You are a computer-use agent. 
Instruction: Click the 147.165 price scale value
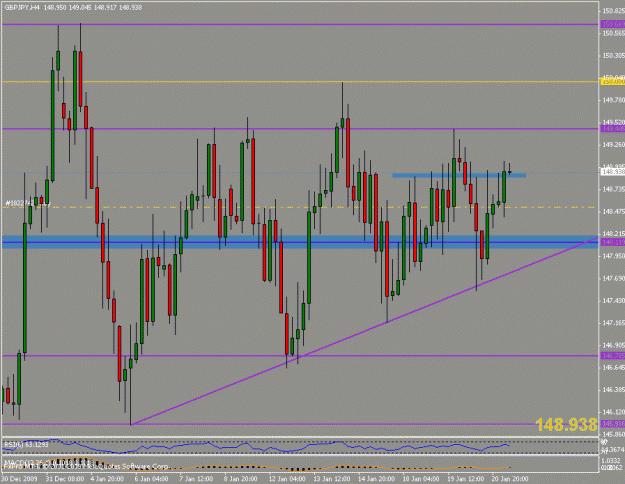(613, 323)
